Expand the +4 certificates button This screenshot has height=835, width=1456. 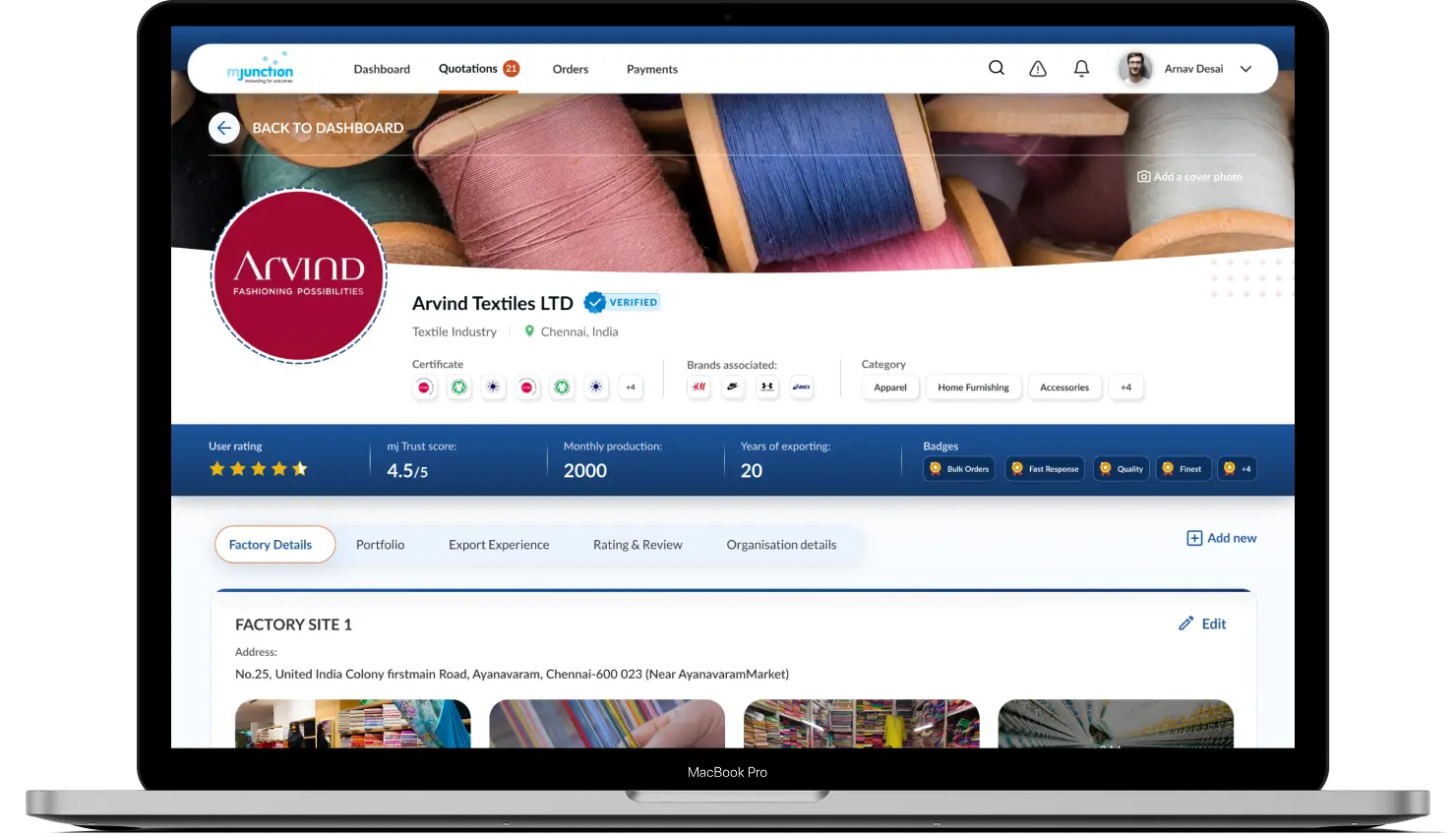pyautogui.click(x=631, y=387)
